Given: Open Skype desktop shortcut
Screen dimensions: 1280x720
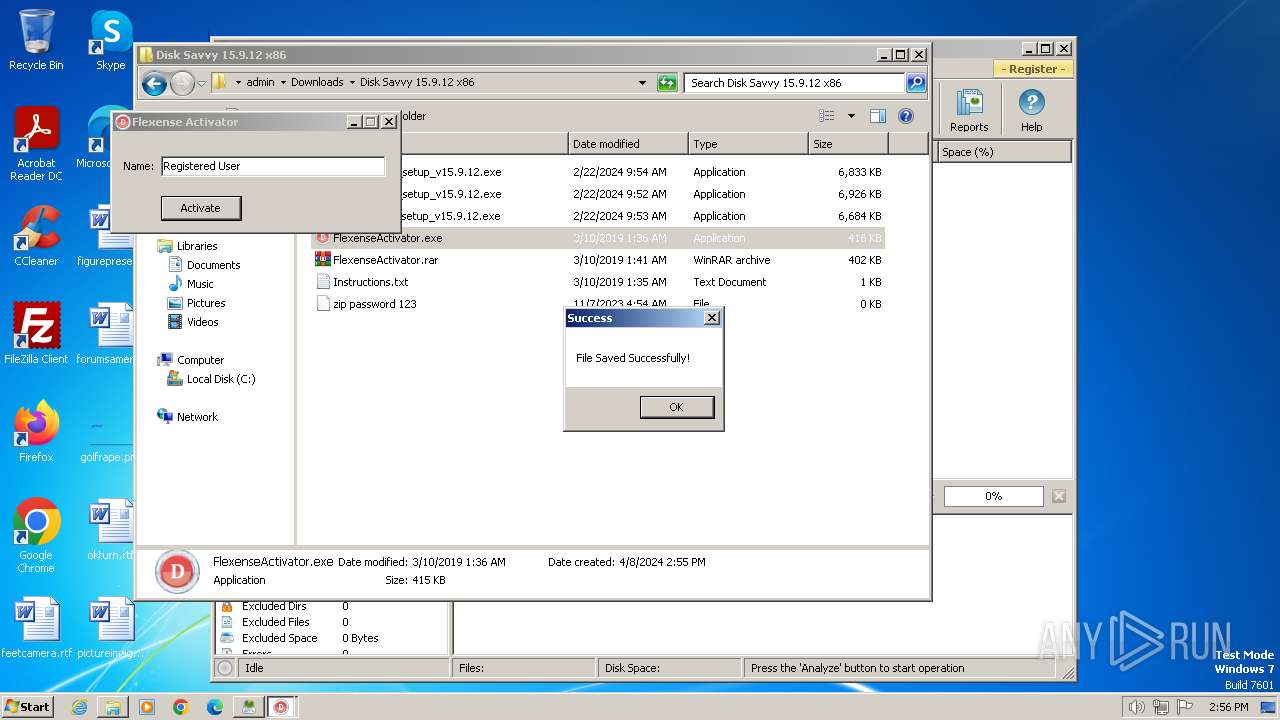Looking at the screenshot, I should click(x=110, y=41).
